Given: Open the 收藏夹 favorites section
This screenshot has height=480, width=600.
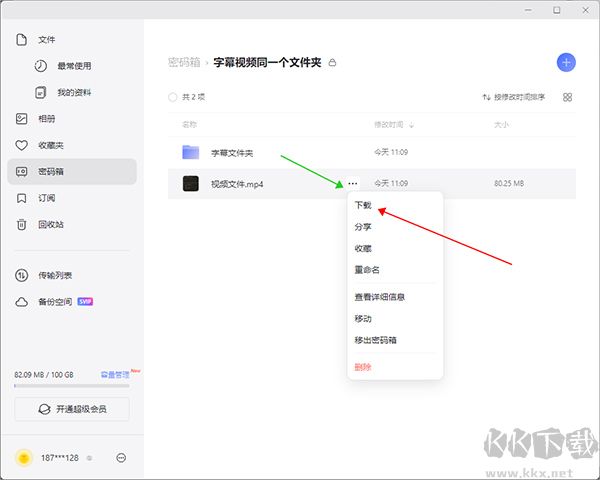Looking at the screenshot, I should (x=50, y=145).
